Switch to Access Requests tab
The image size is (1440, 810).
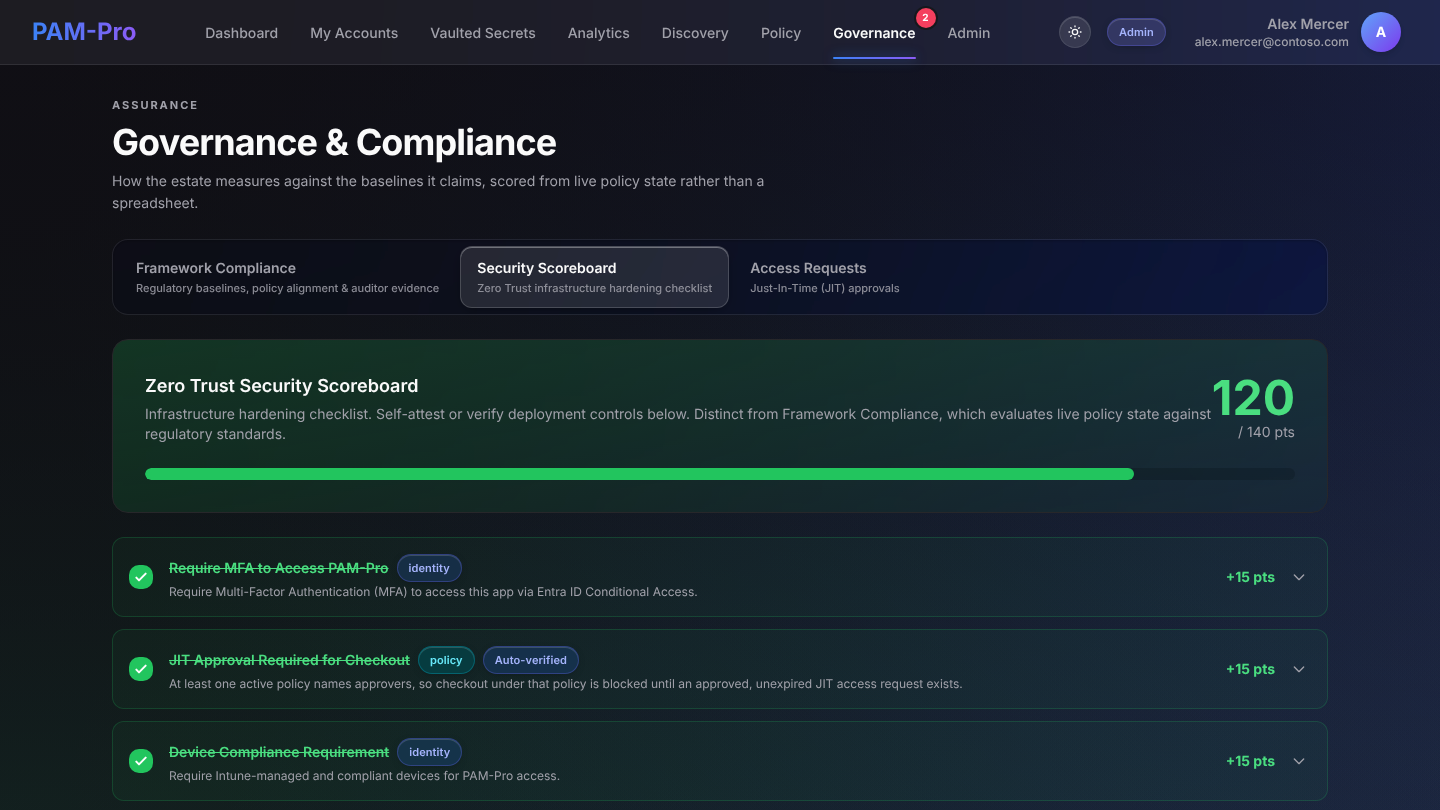point(825,277)
